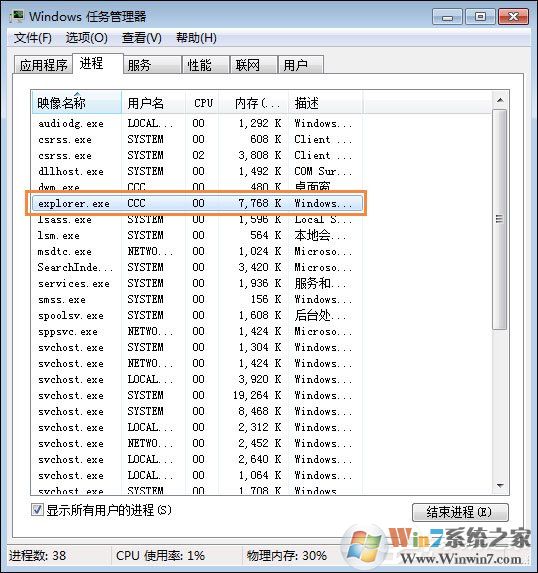Minimize the Task Manager window
538x573 pixels.
447,17
